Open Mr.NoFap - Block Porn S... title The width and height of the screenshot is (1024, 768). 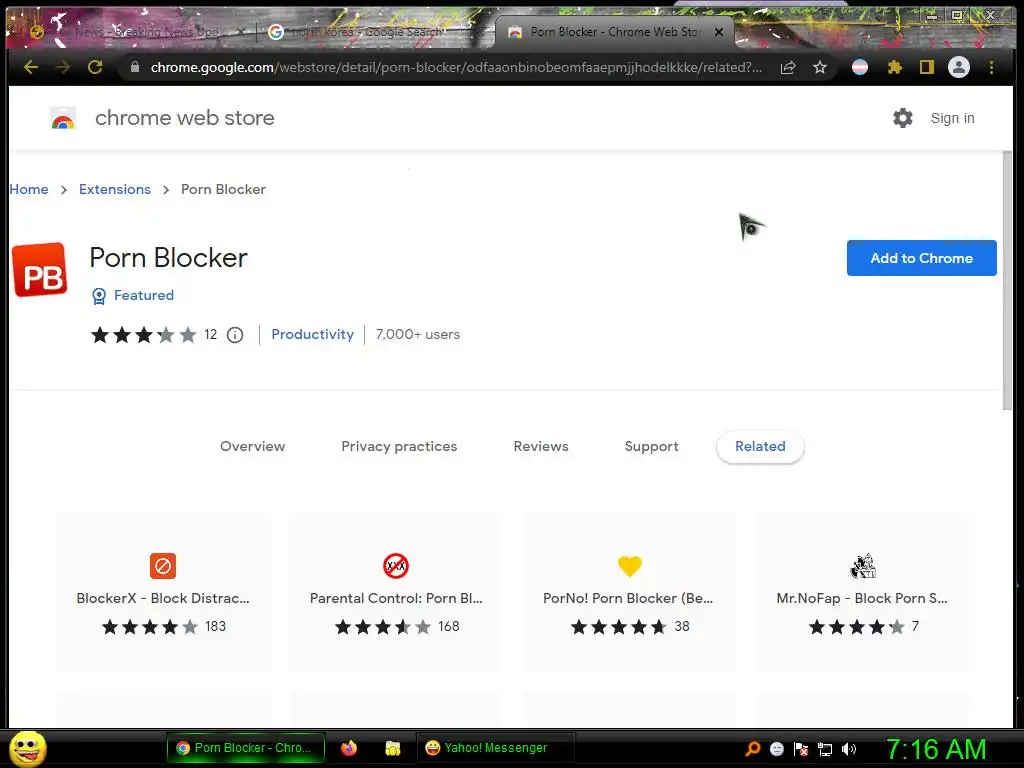(x=862, y=598)
